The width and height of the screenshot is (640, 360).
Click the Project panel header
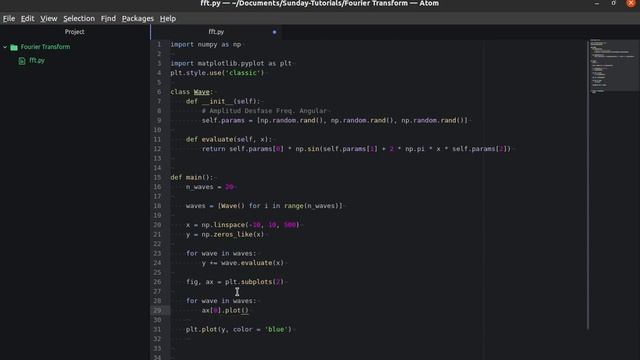click(74, 31)
